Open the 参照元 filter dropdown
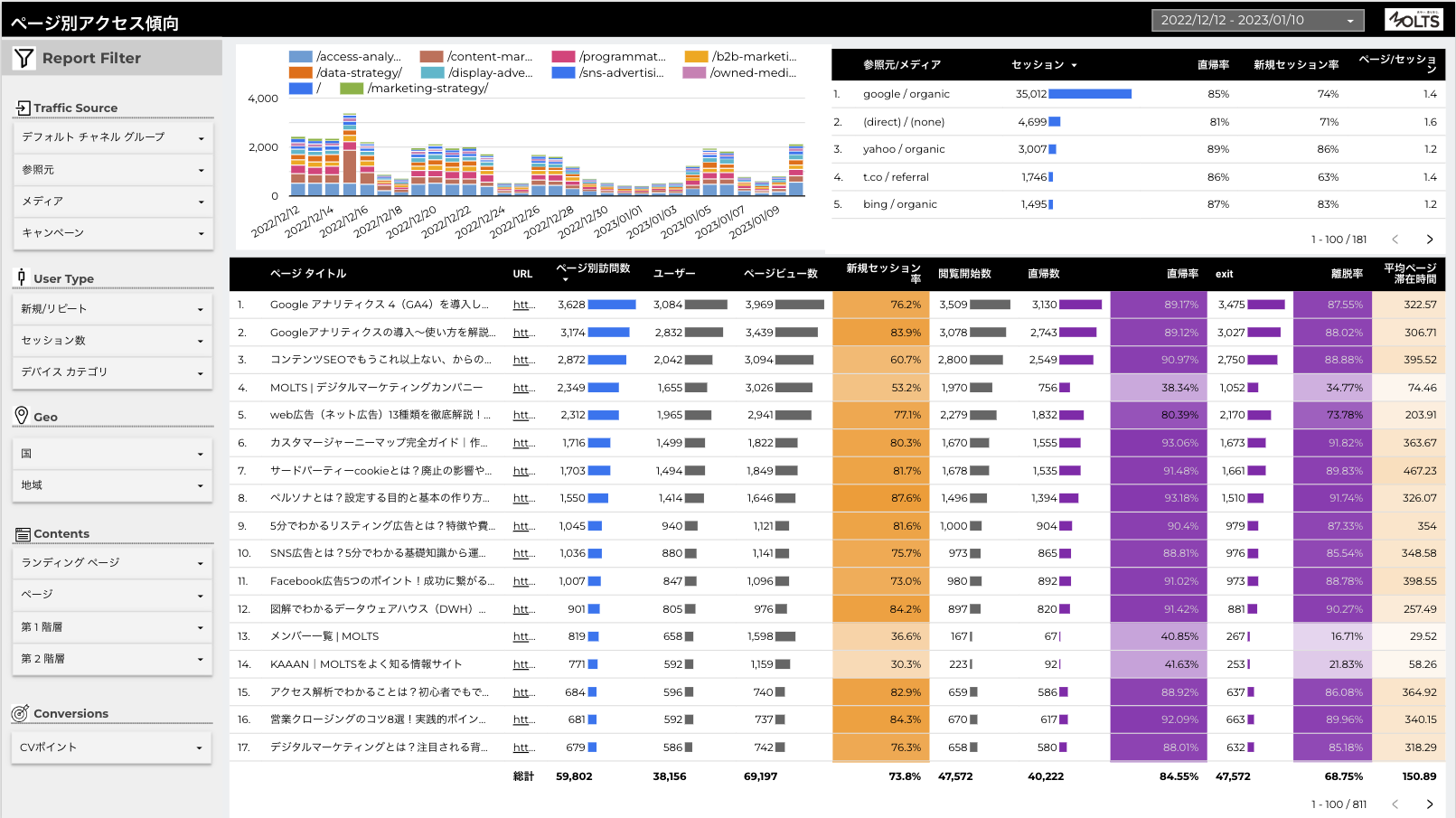Viewport: 1456px width, 818px height. coord(113,170)
